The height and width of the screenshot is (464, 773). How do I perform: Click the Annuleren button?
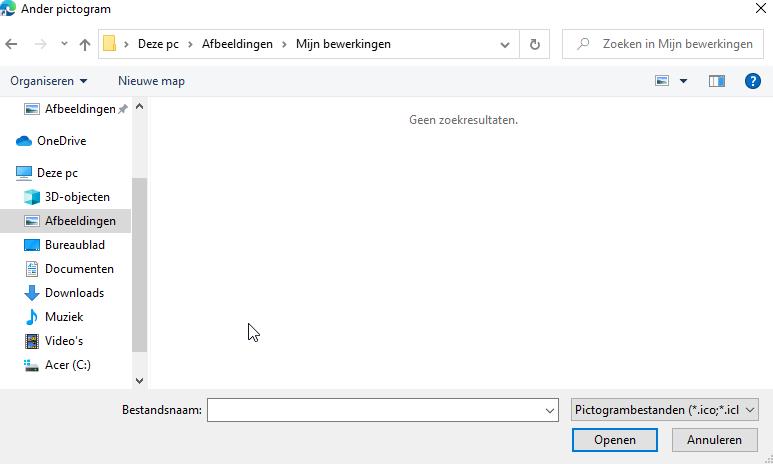(714, 440)
